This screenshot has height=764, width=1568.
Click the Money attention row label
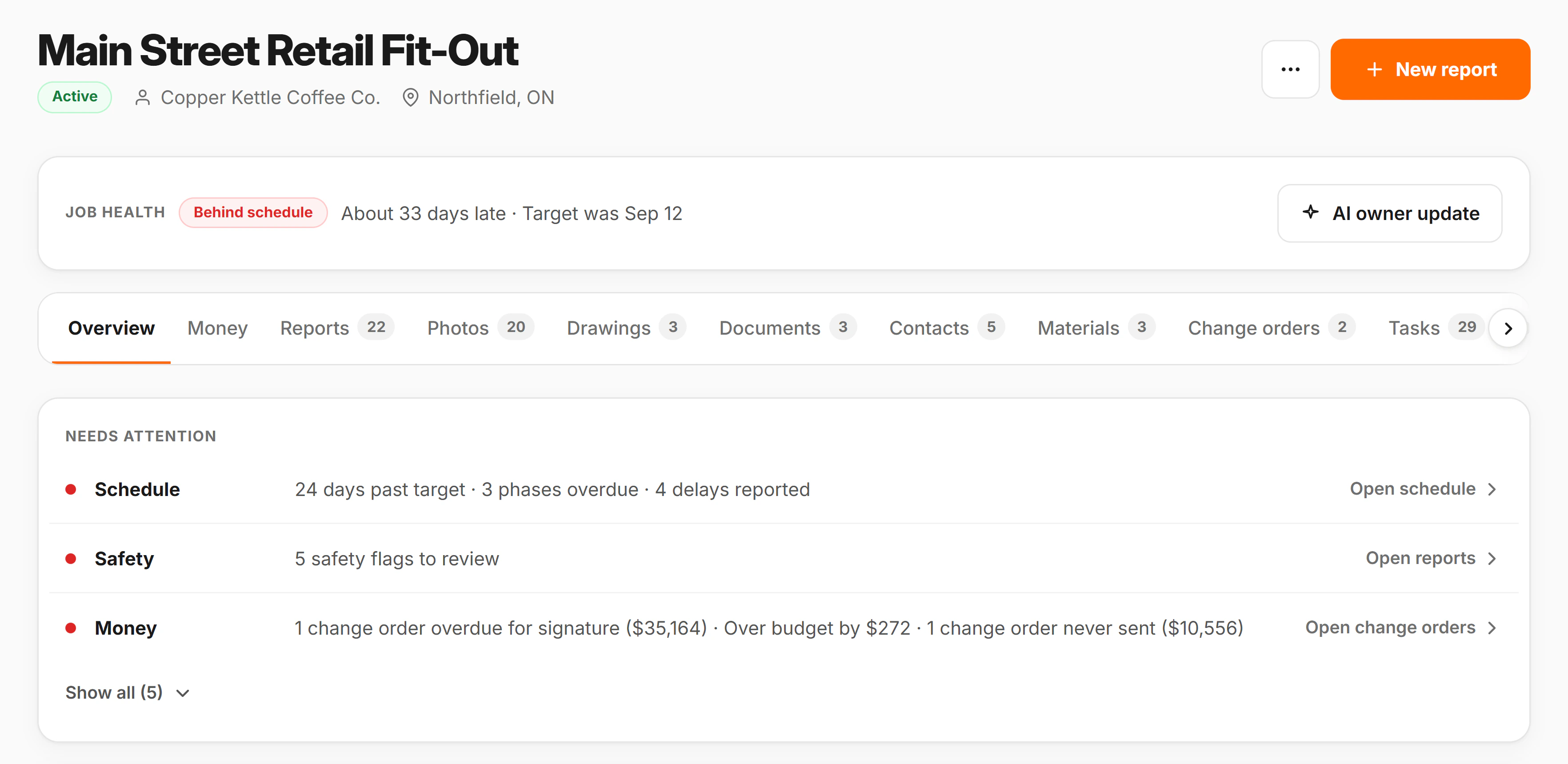pyautogui.click(x=125, y=628)
